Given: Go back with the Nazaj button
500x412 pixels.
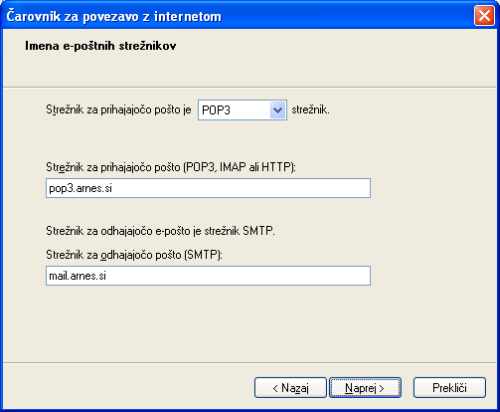Looking at the screenshot, I should pyautogui.click(x=290, y=388).
